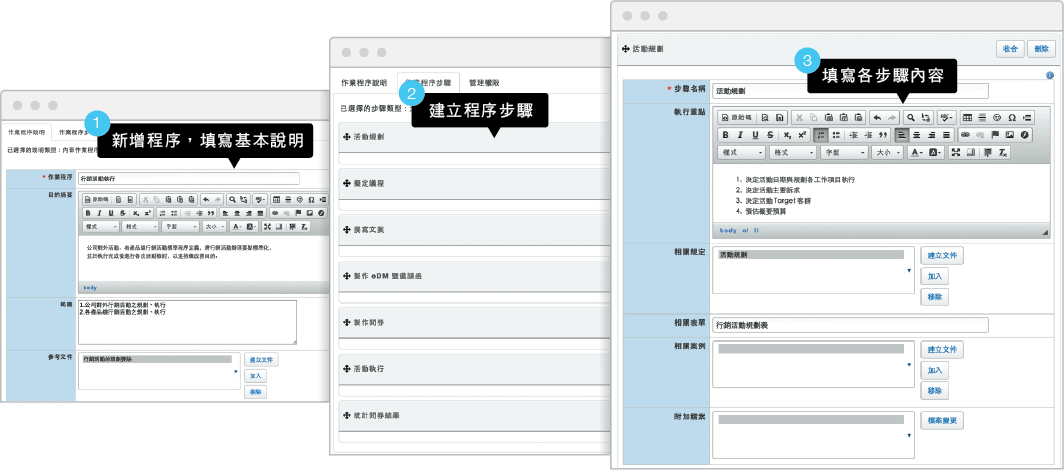Open the 附加檔案 list dropdown arrow
This screenshot has height=470, width=1064.
pyautogui.click(x=909, y=435)
